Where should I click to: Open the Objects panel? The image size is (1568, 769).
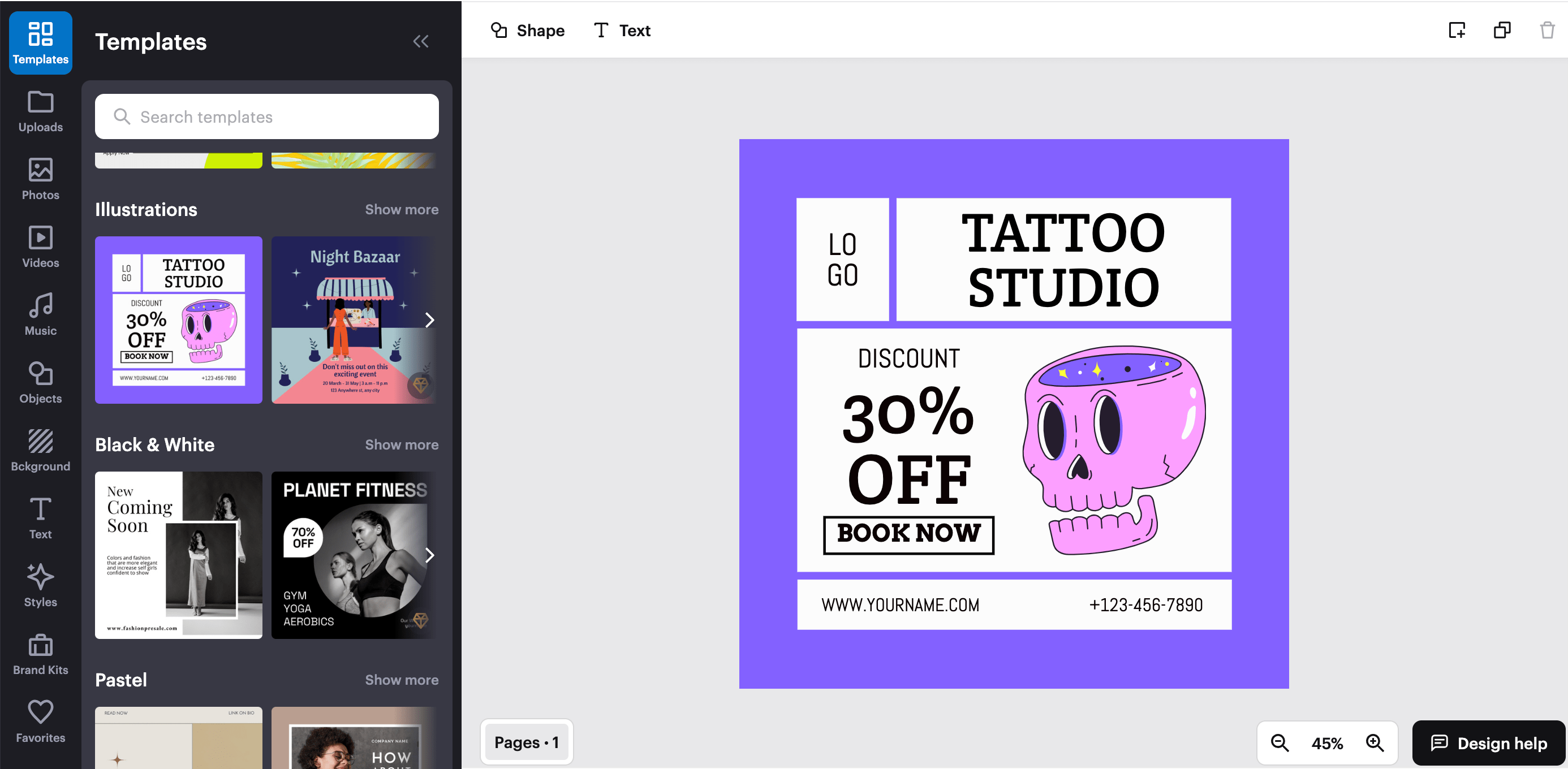tap(40, 382)
